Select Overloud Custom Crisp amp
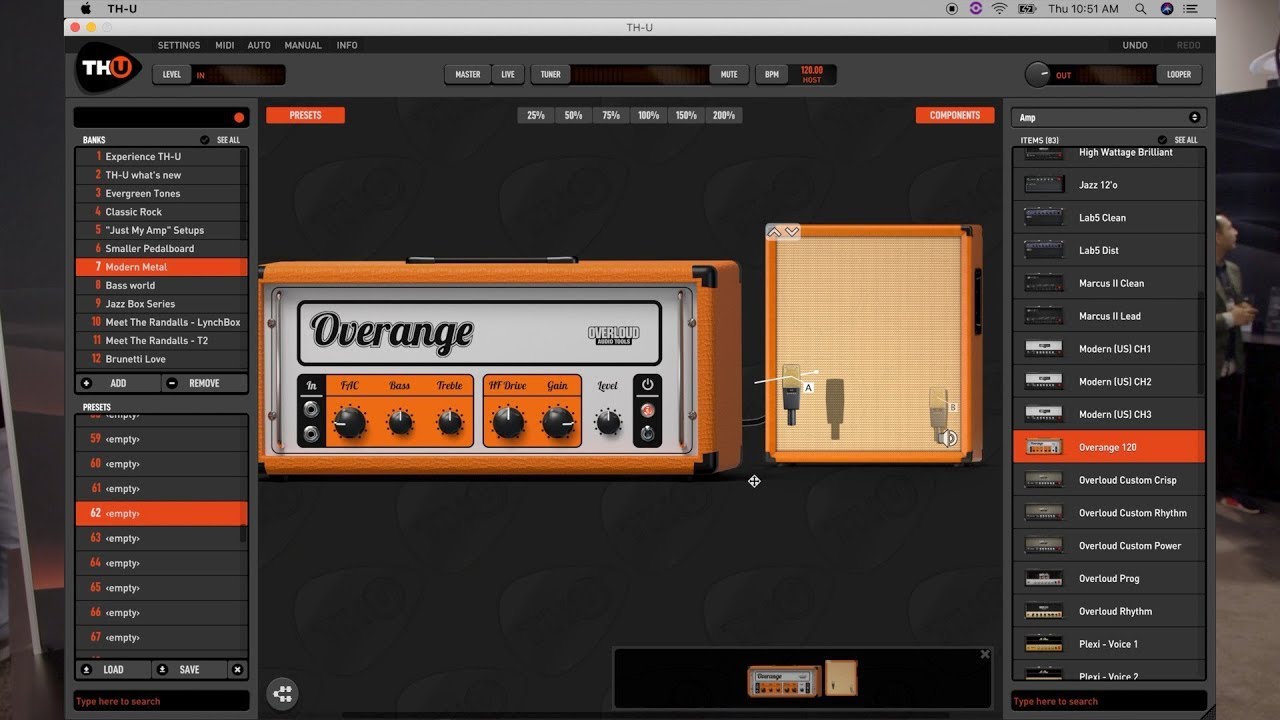Screen dimensions: 1280x720 pos(1109,480)
